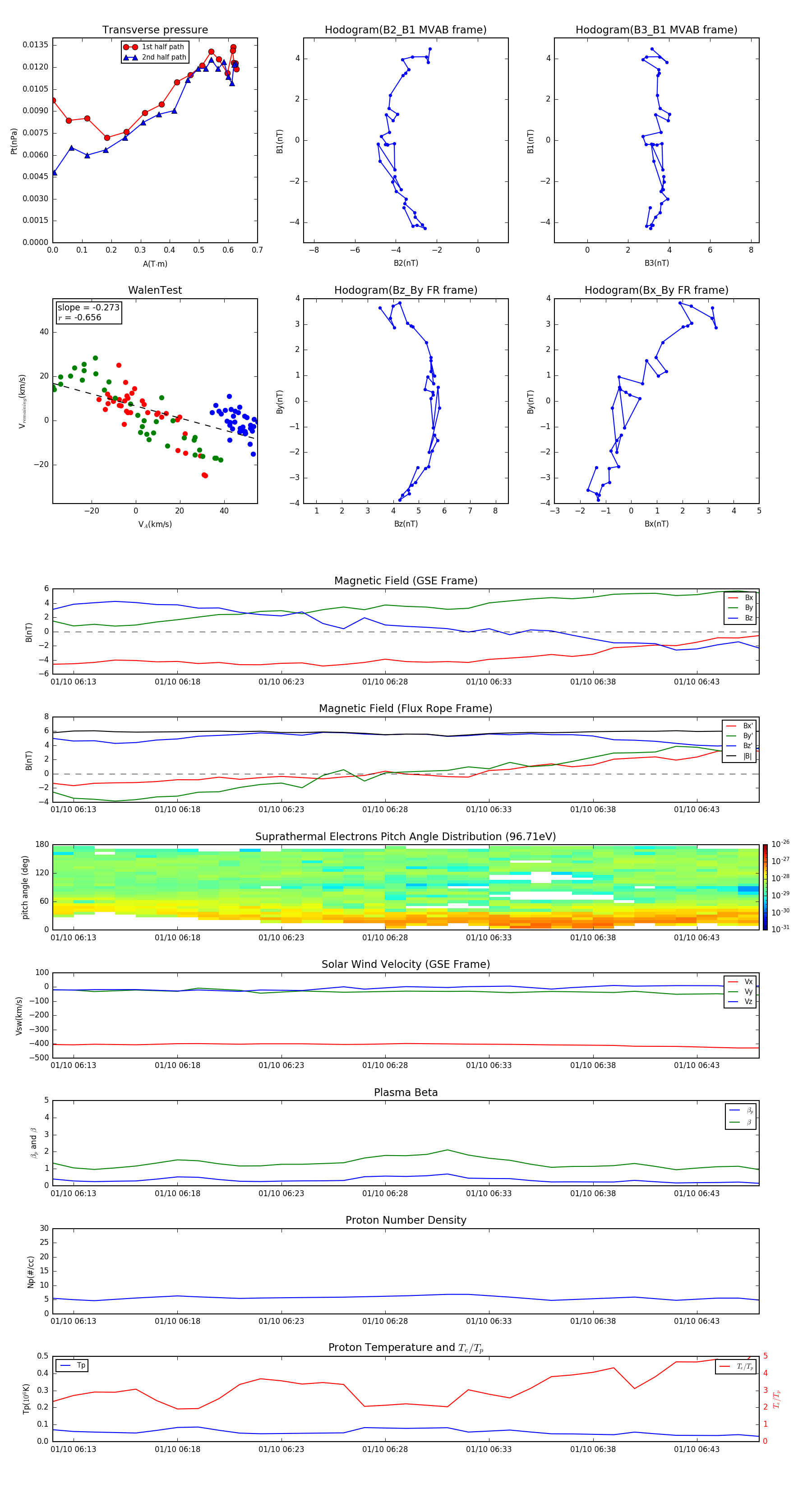812x1489 pixels.
Task: Click 'Vz' entry in velocity legend
Action: pyautogui.click(x=741, y=1002)
